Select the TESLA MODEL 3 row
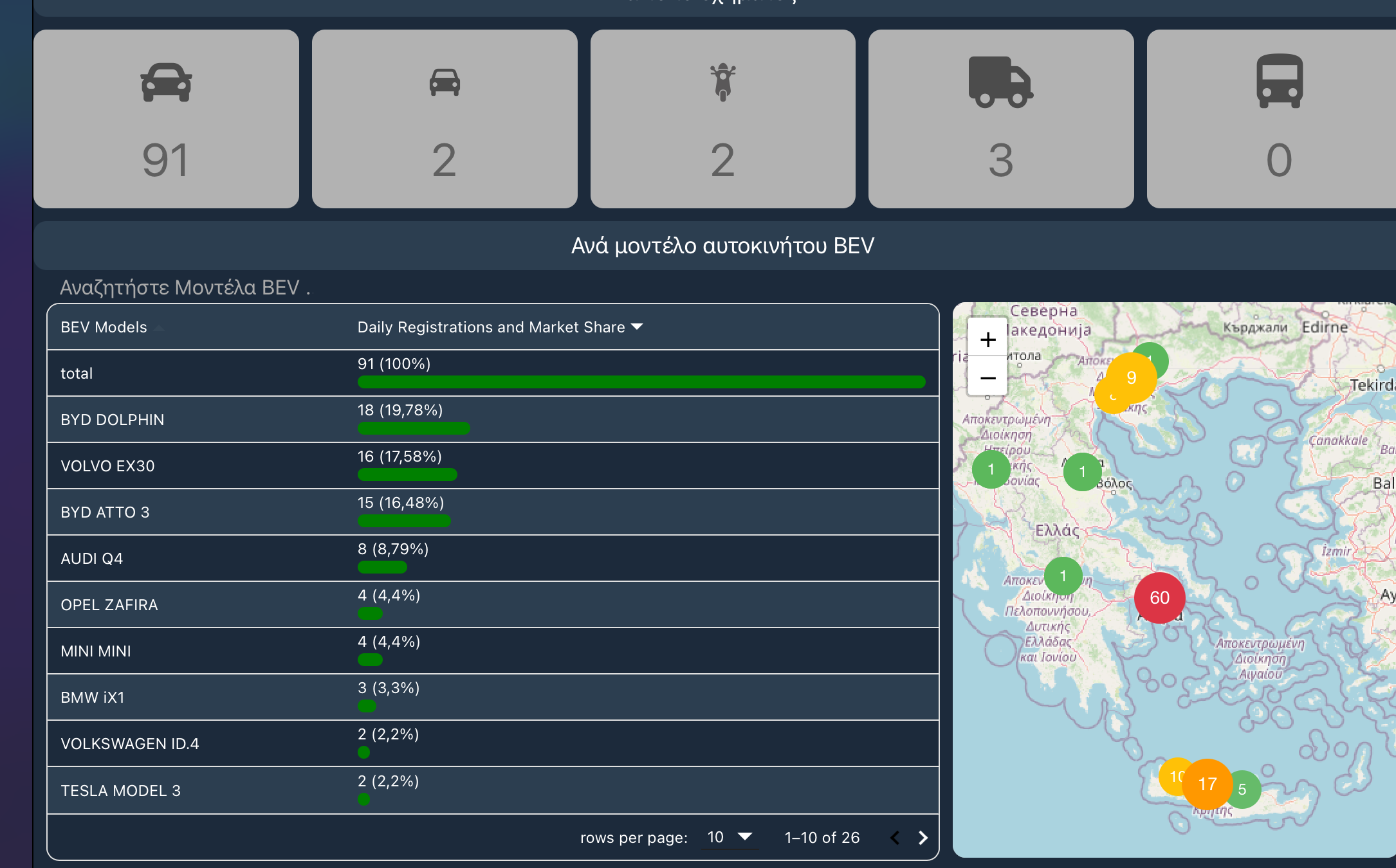 coord(493,790)
